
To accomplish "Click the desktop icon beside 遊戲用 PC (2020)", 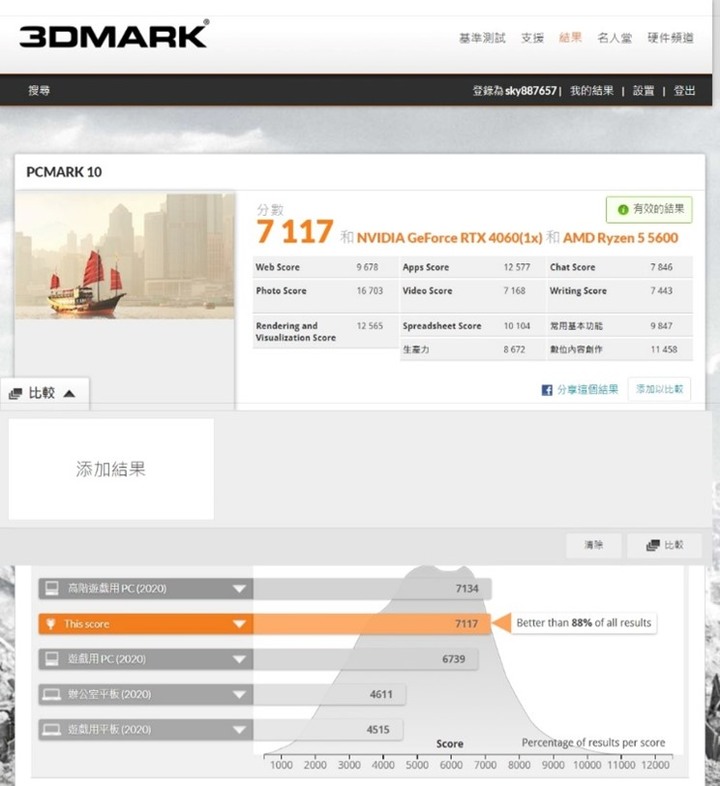I will point(52,659).
